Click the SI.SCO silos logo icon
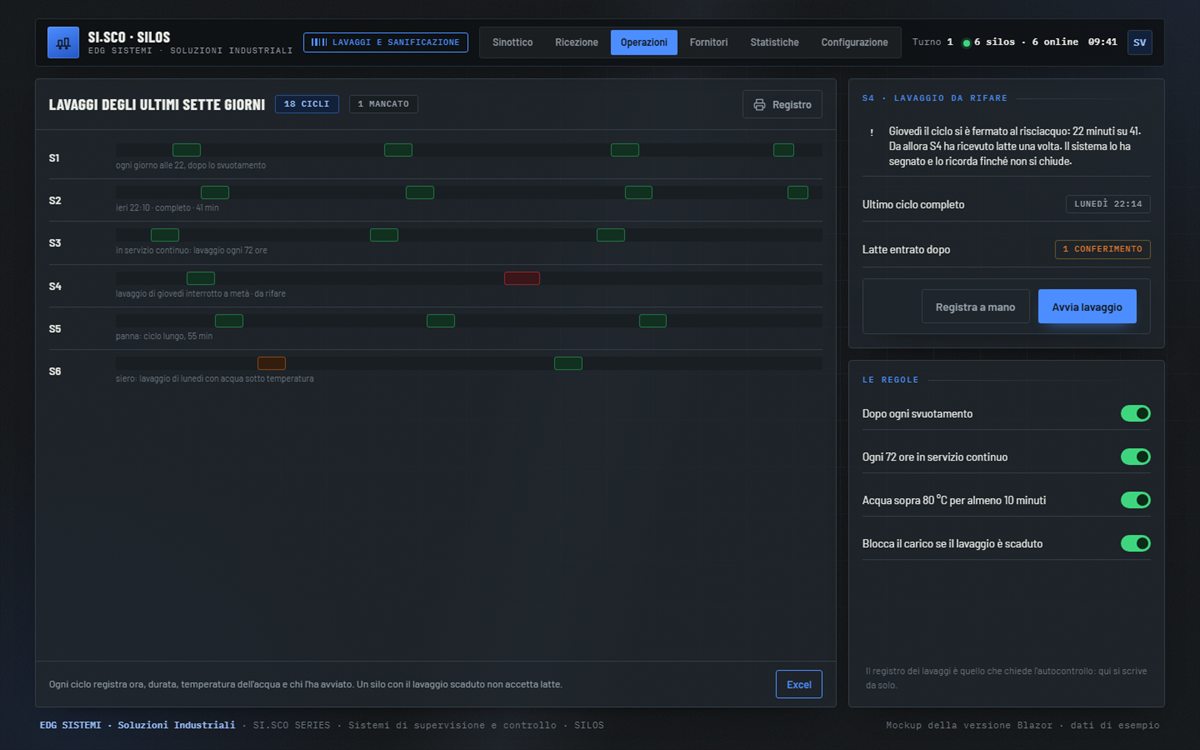This screenshot has height=750, width=1200. [x=63, y=43]
